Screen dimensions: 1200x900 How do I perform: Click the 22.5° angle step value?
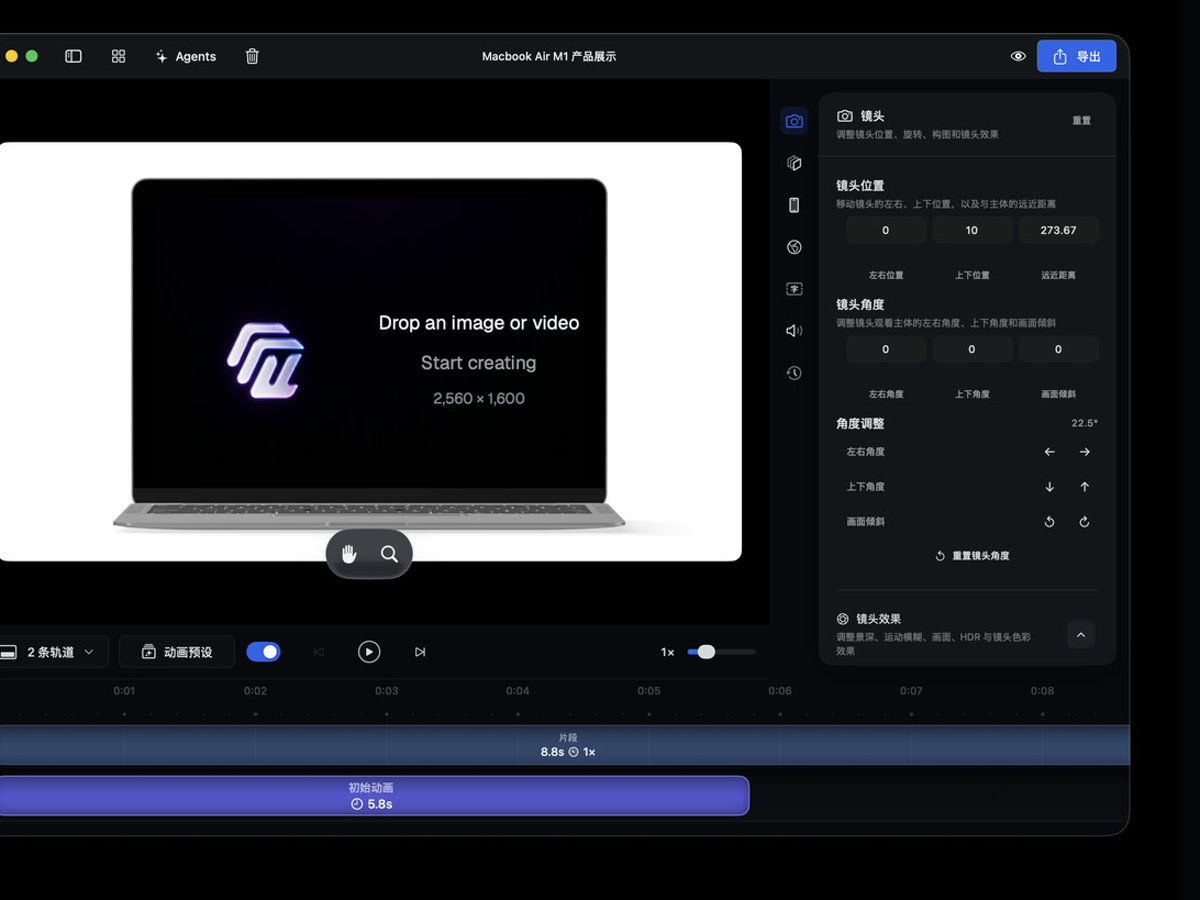point(1084,423)
